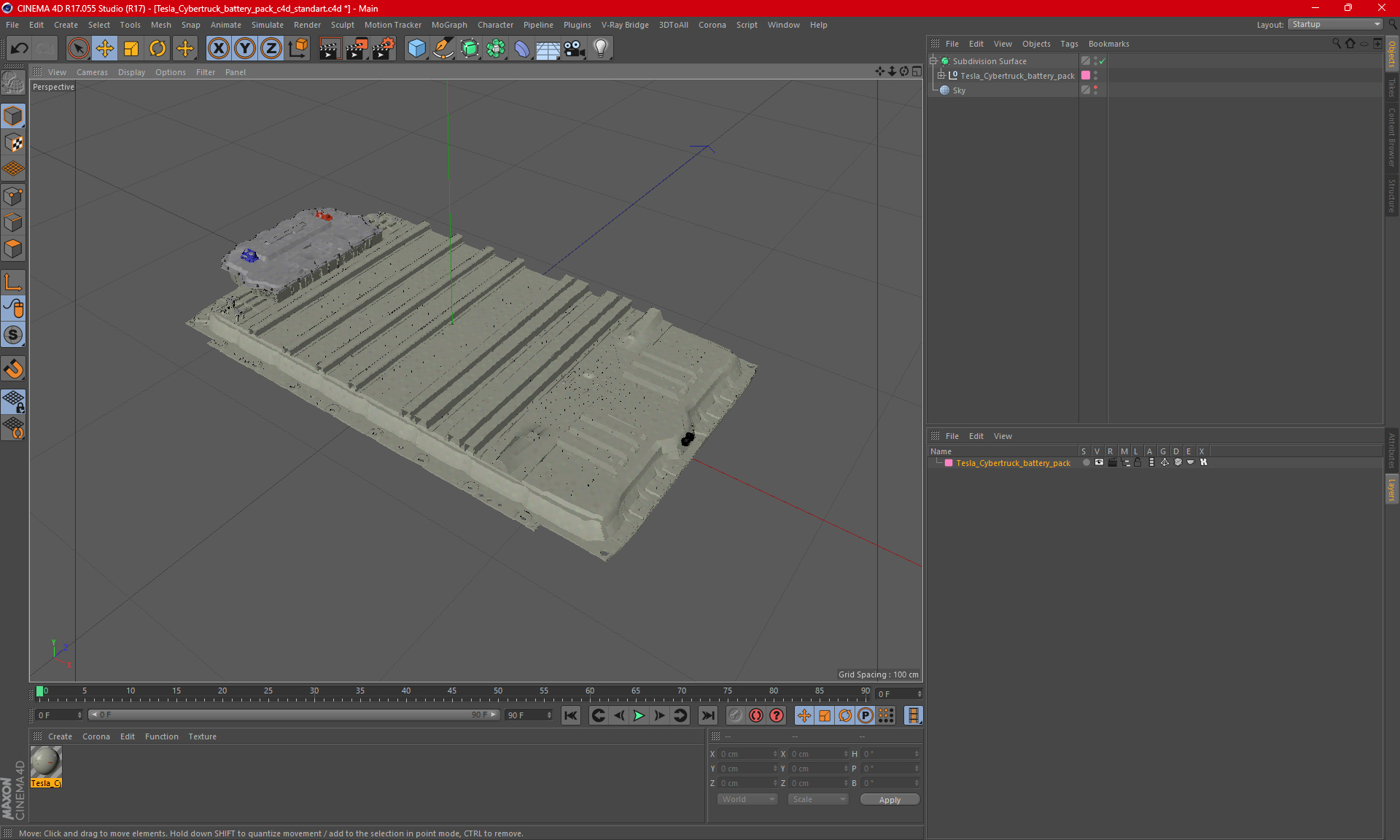Add a Subdivision Surface generator

(x=470, y=49)
